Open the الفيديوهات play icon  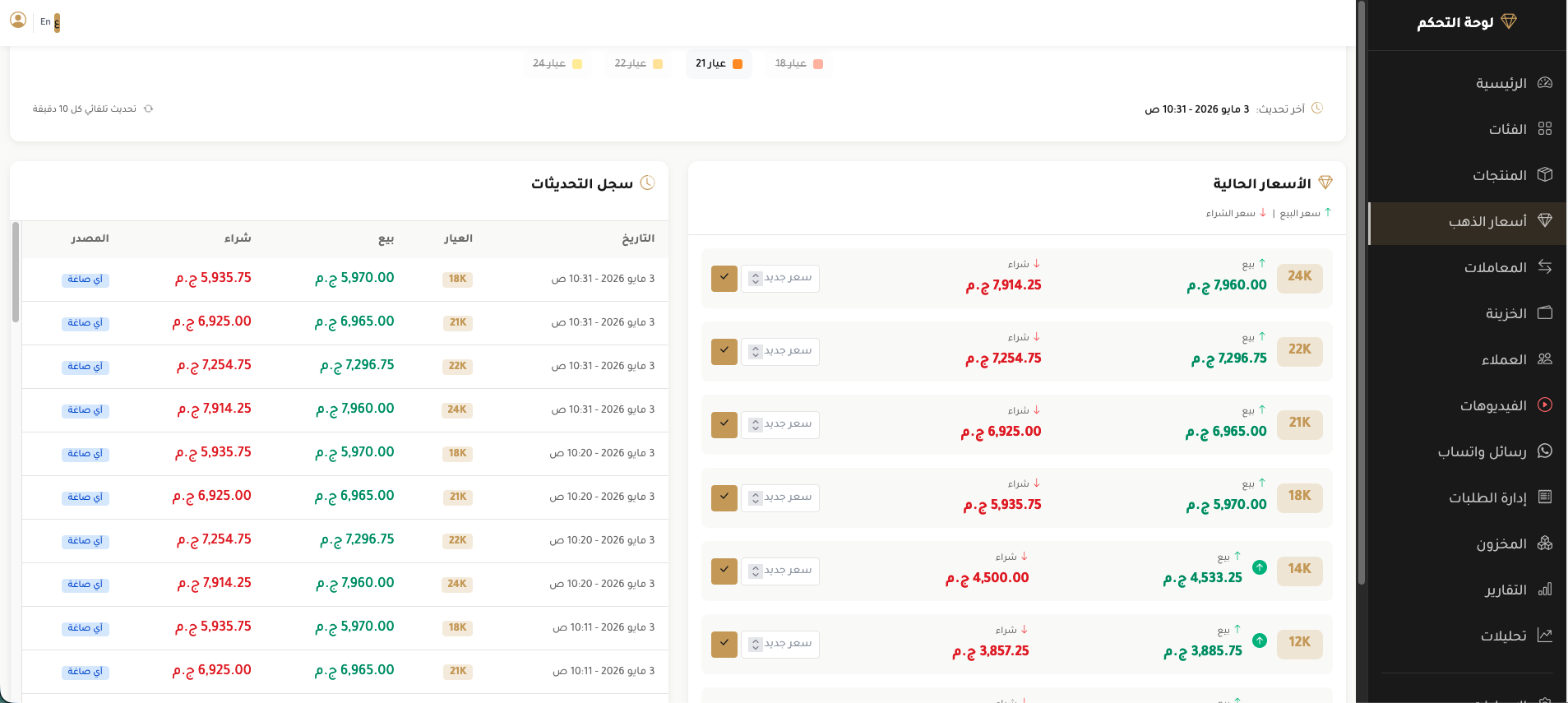click(1544, 405)
